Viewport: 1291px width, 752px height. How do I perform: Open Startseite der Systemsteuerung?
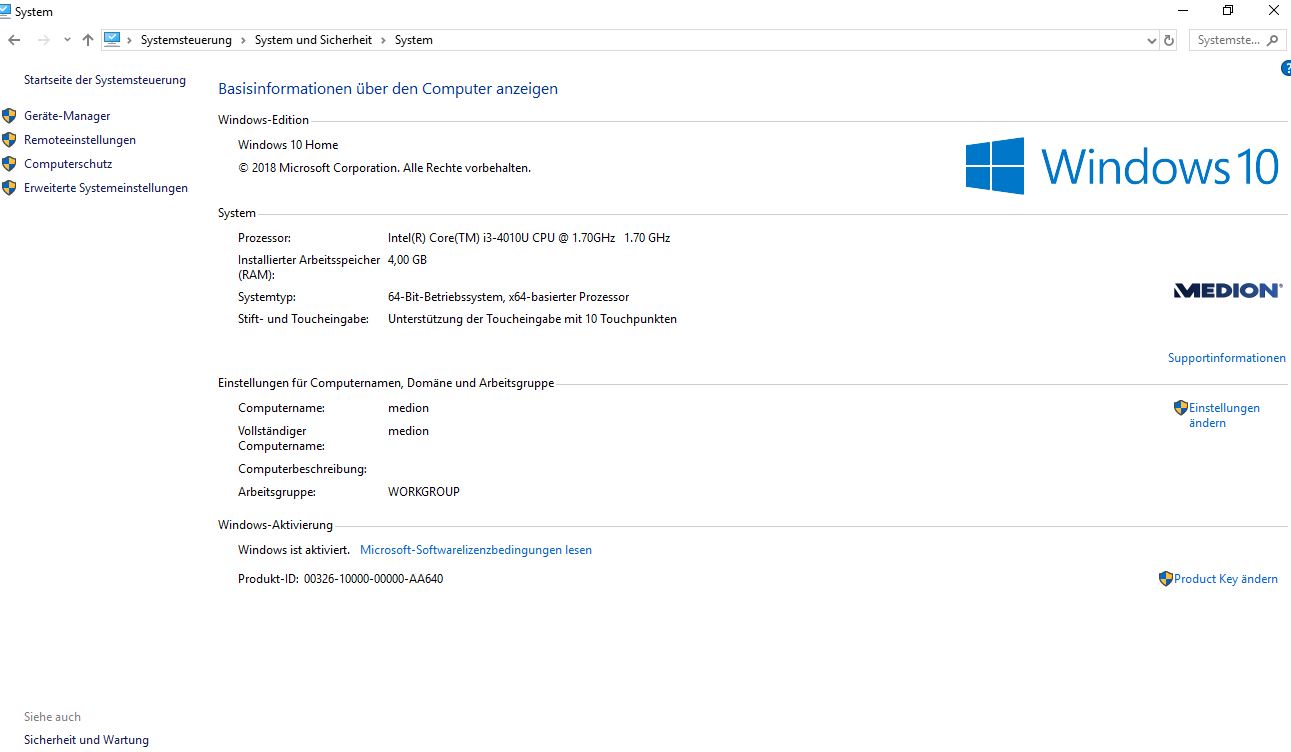pyautogui.click(x=105, y=80)
